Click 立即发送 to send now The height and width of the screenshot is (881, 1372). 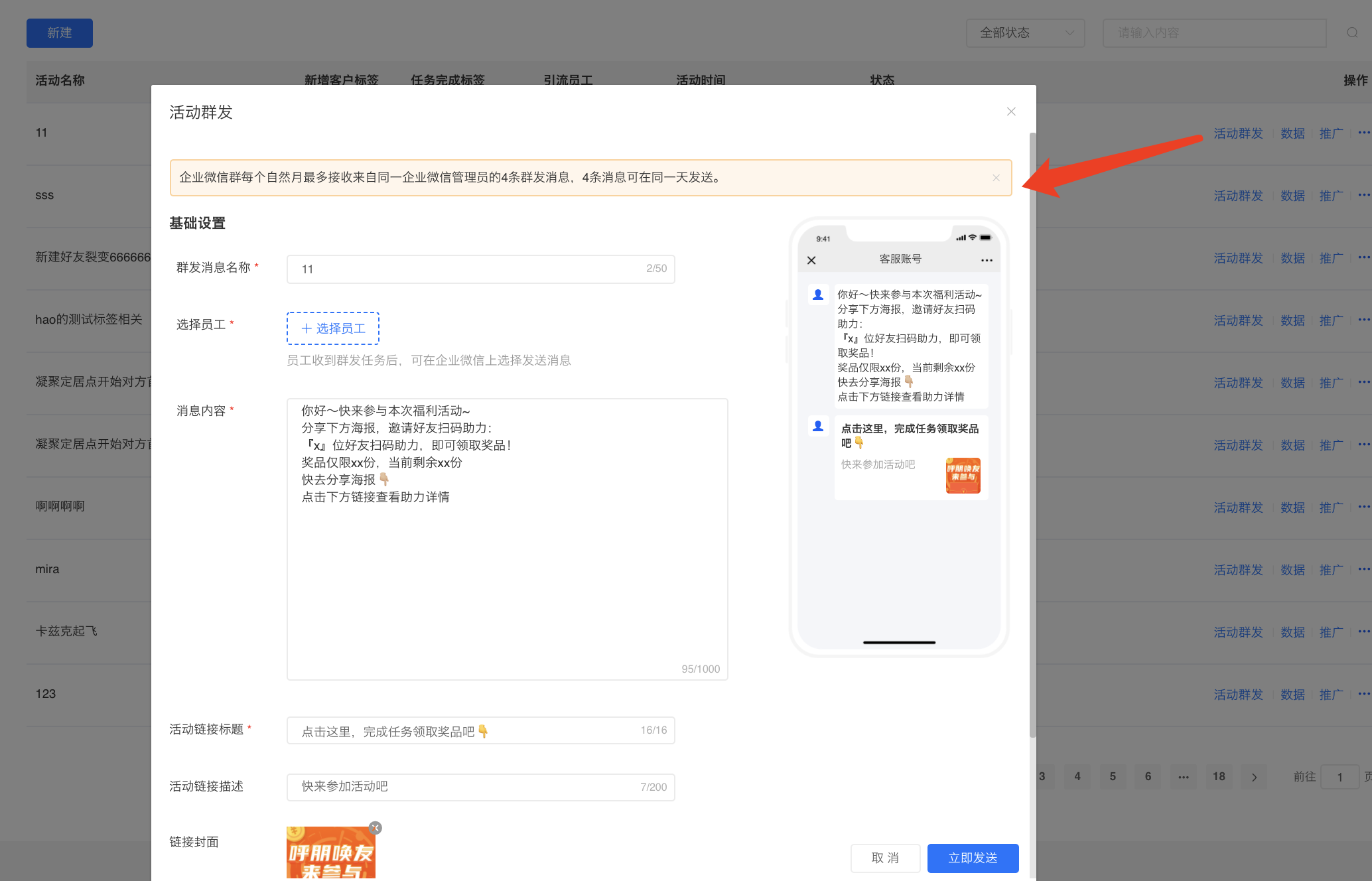973,858
